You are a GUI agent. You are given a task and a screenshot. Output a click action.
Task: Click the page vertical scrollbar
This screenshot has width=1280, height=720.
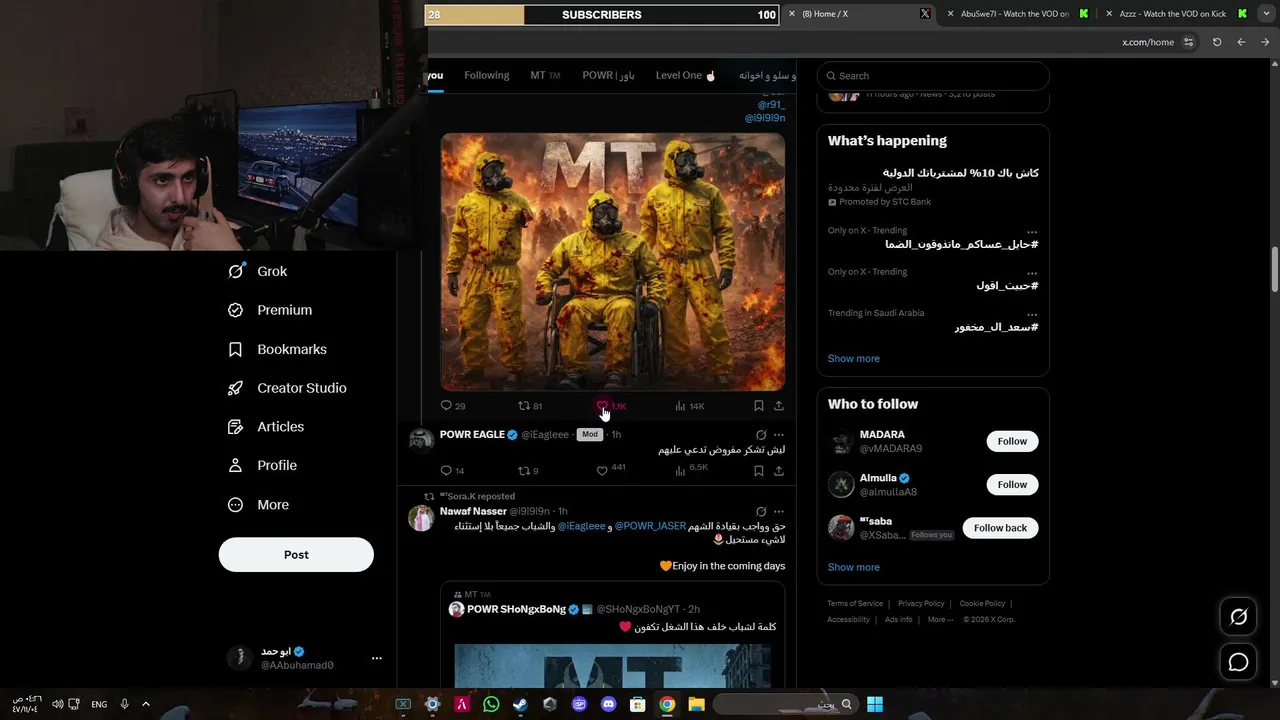(1274, 269)
